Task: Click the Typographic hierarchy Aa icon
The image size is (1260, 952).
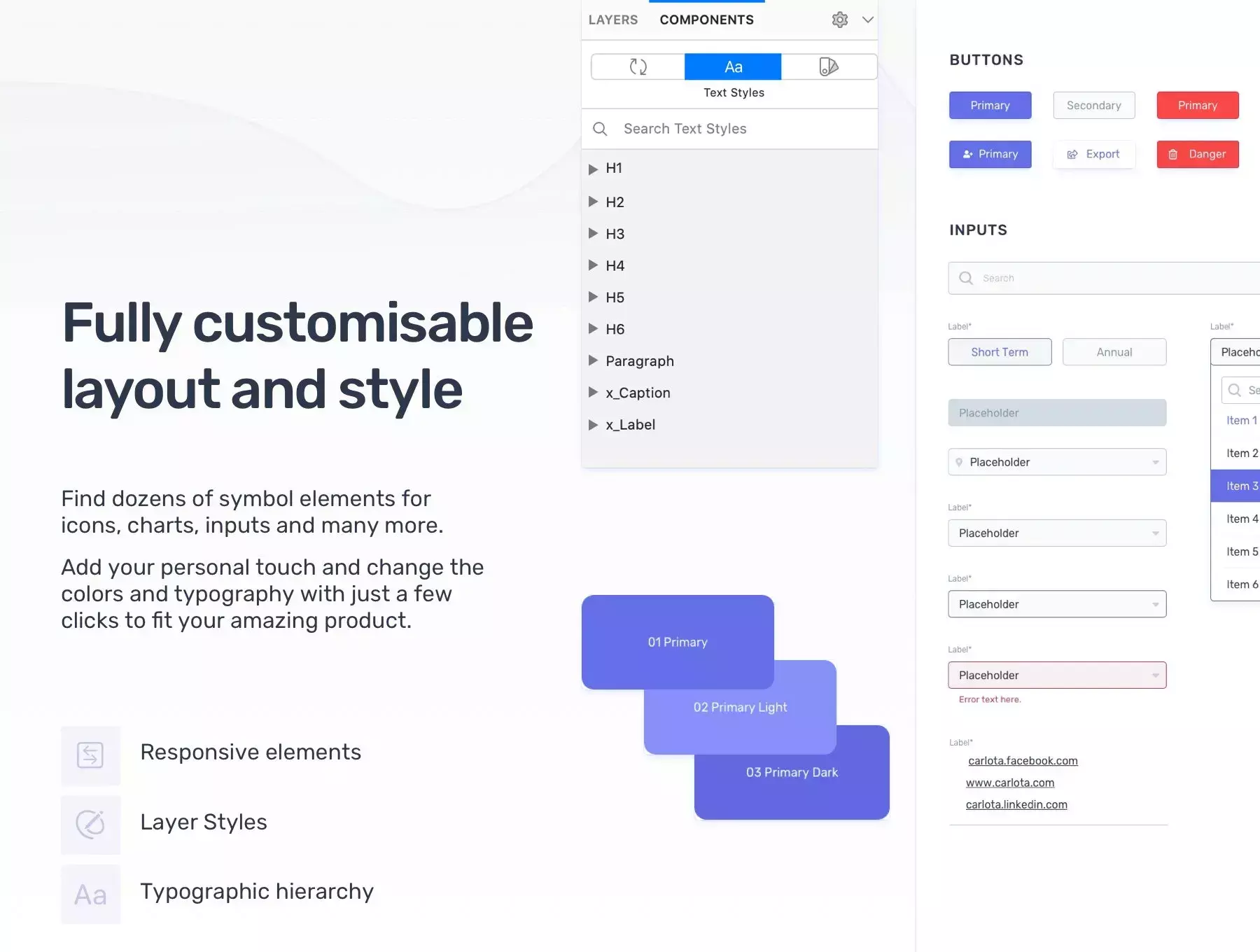Action: pyautogui.click(x=90, y=894)
